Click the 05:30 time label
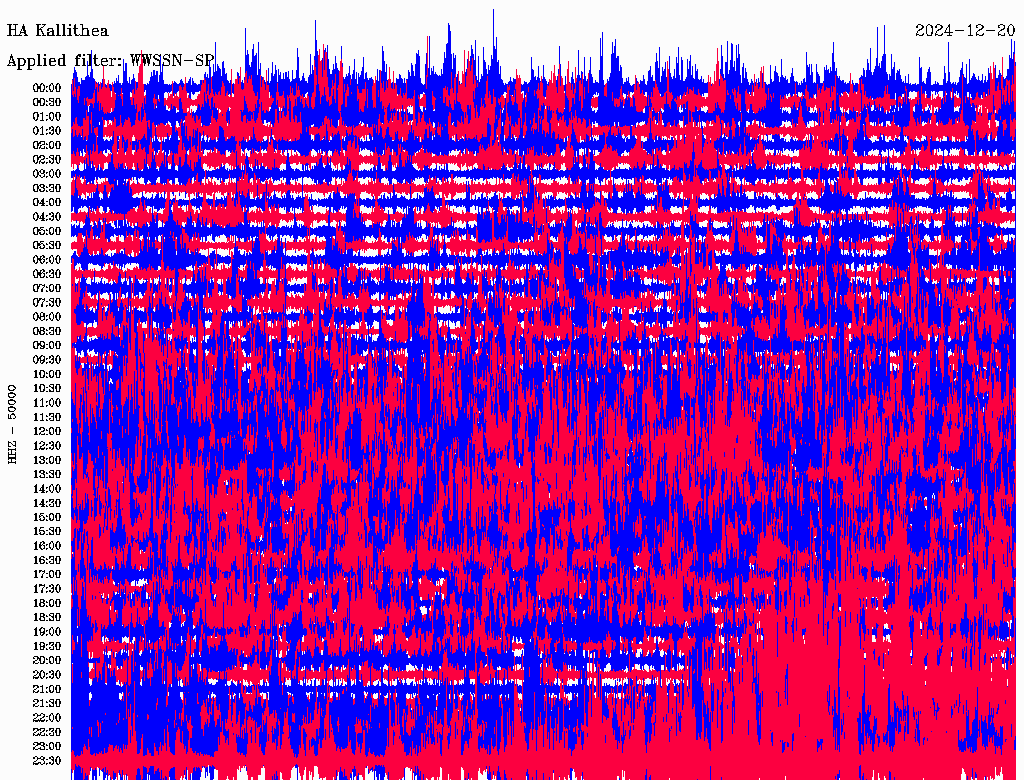The image size is (1024, 780). click(x=47, y=246)
